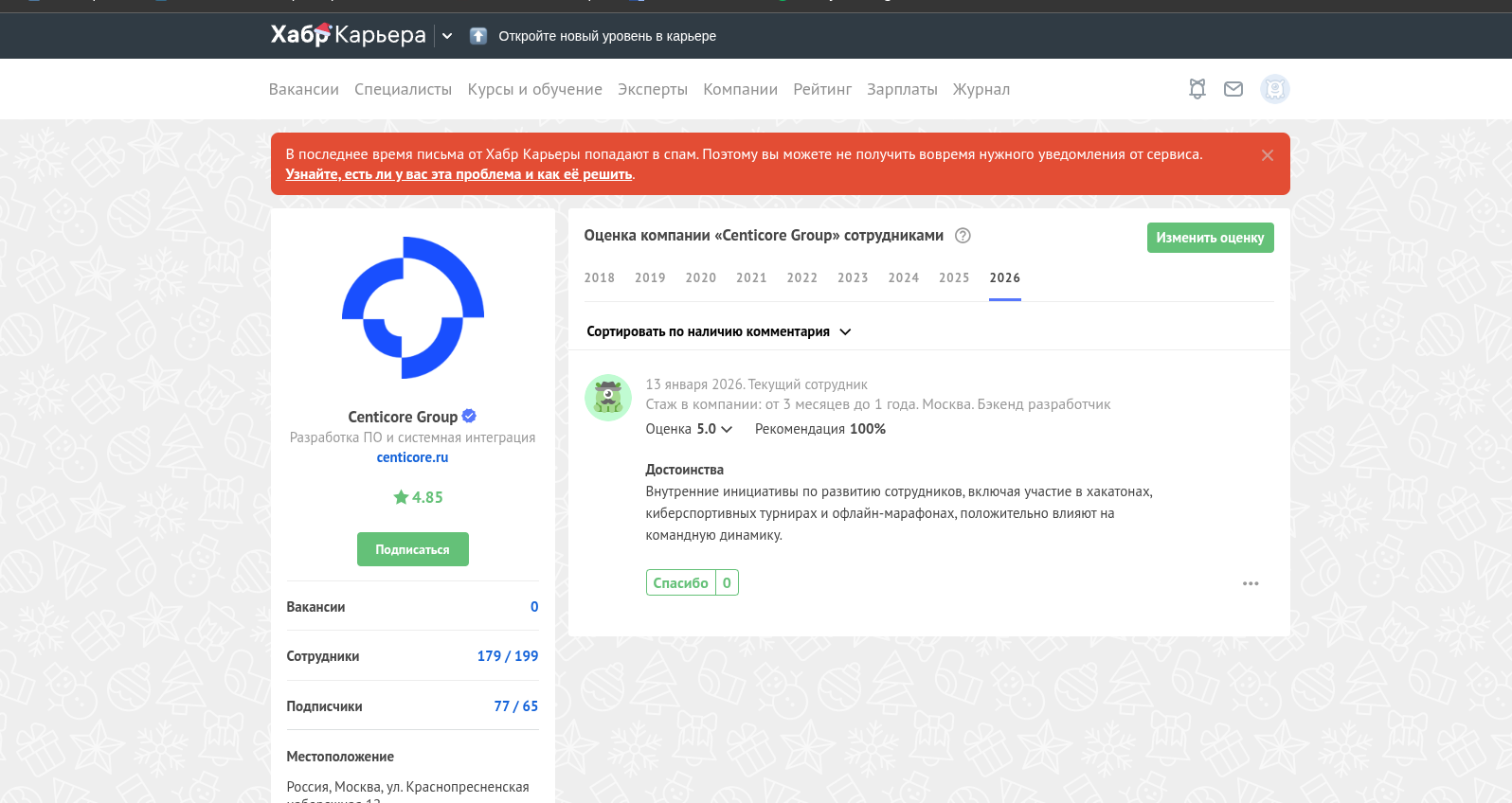This screenshot has height=803, width=1512.
Task: Switch to the 2019 year tab
Action: [x=650, y=277]
